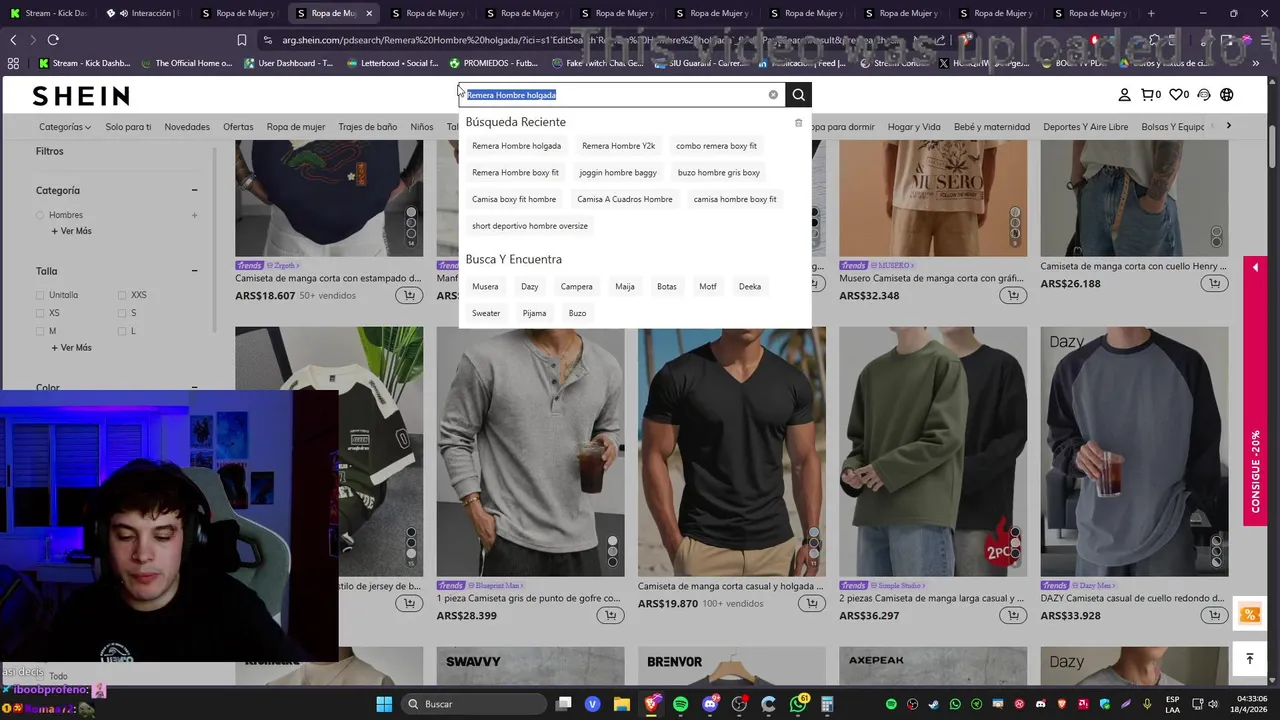Add ARS$26.188 Henley shirt to cart
Image resolution: width=1280 pixels, height=720 pixels.
1214,283
